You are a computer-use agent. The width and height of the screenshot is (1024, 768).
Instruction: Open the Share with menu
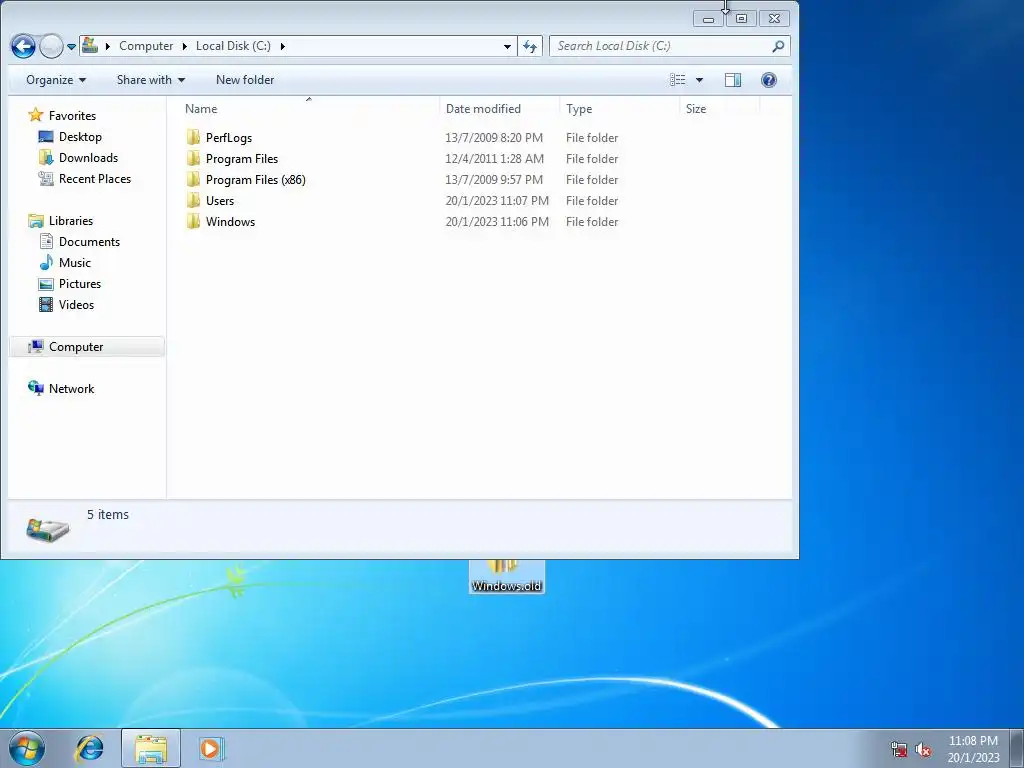point(151,80)
